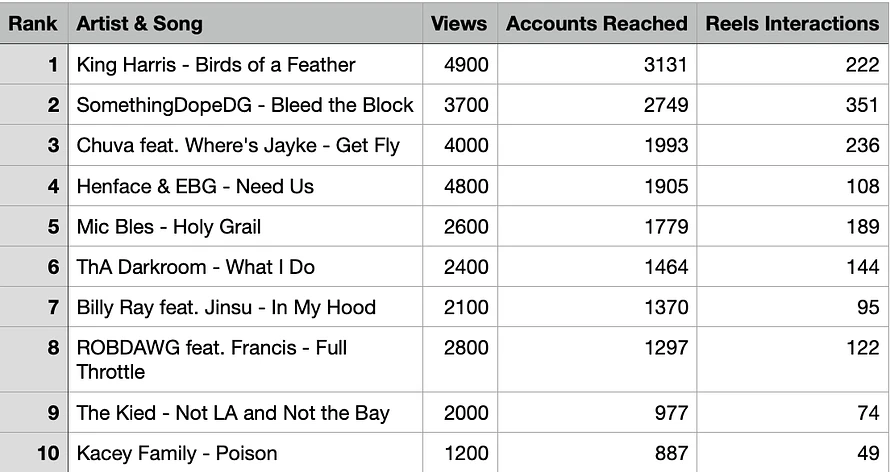Select the Rank column header
Screen dimensions: 890x472
point(33,23)
